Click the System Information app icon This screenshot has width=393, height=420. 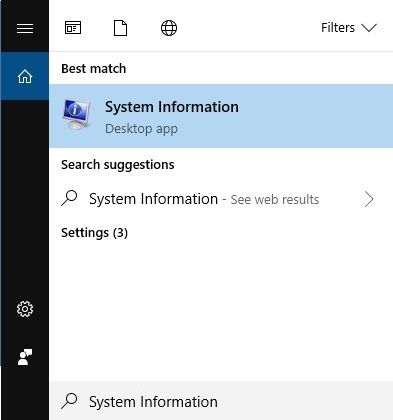click(x=77, y=114)
